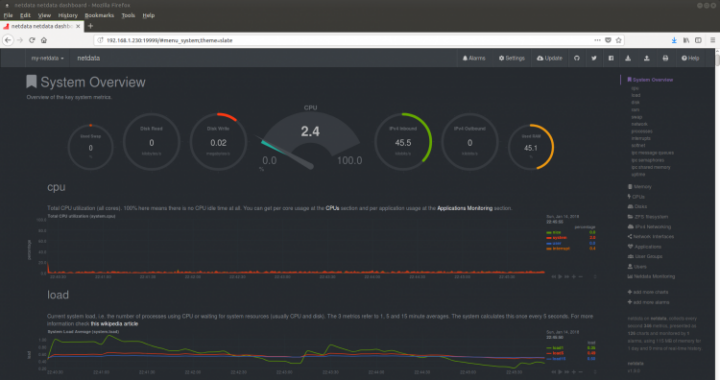Open Help question mark icon
The image size is (720, 380).
690,58
